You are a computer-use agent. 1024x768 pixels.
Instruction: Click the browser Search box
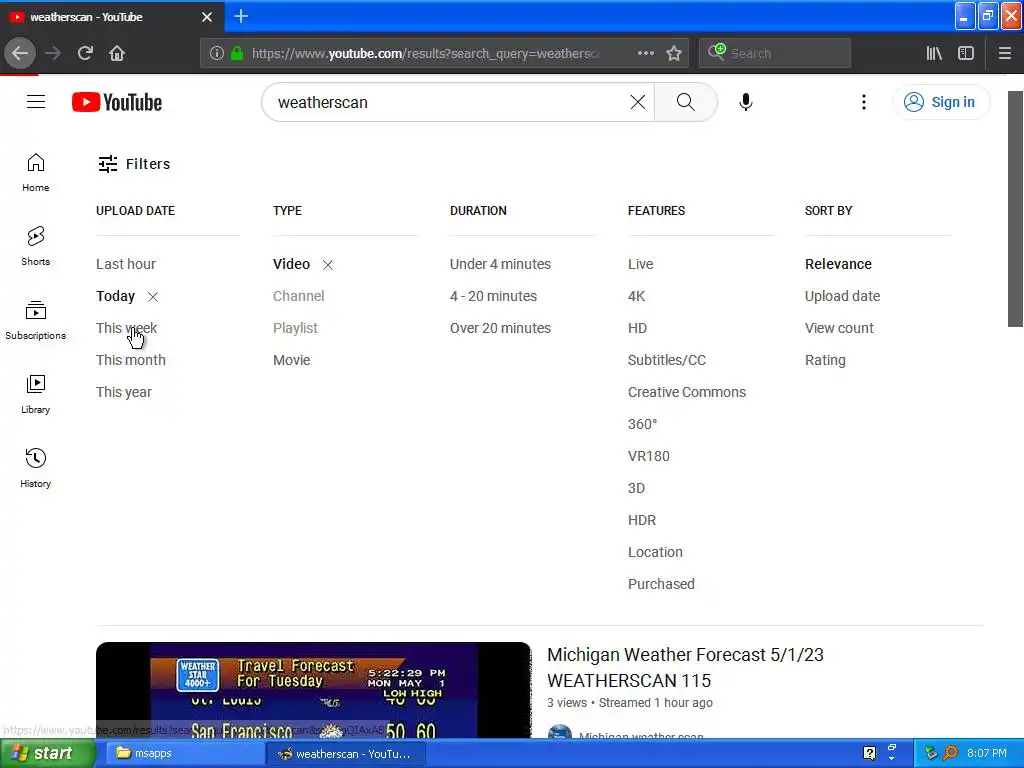(775, 53)
